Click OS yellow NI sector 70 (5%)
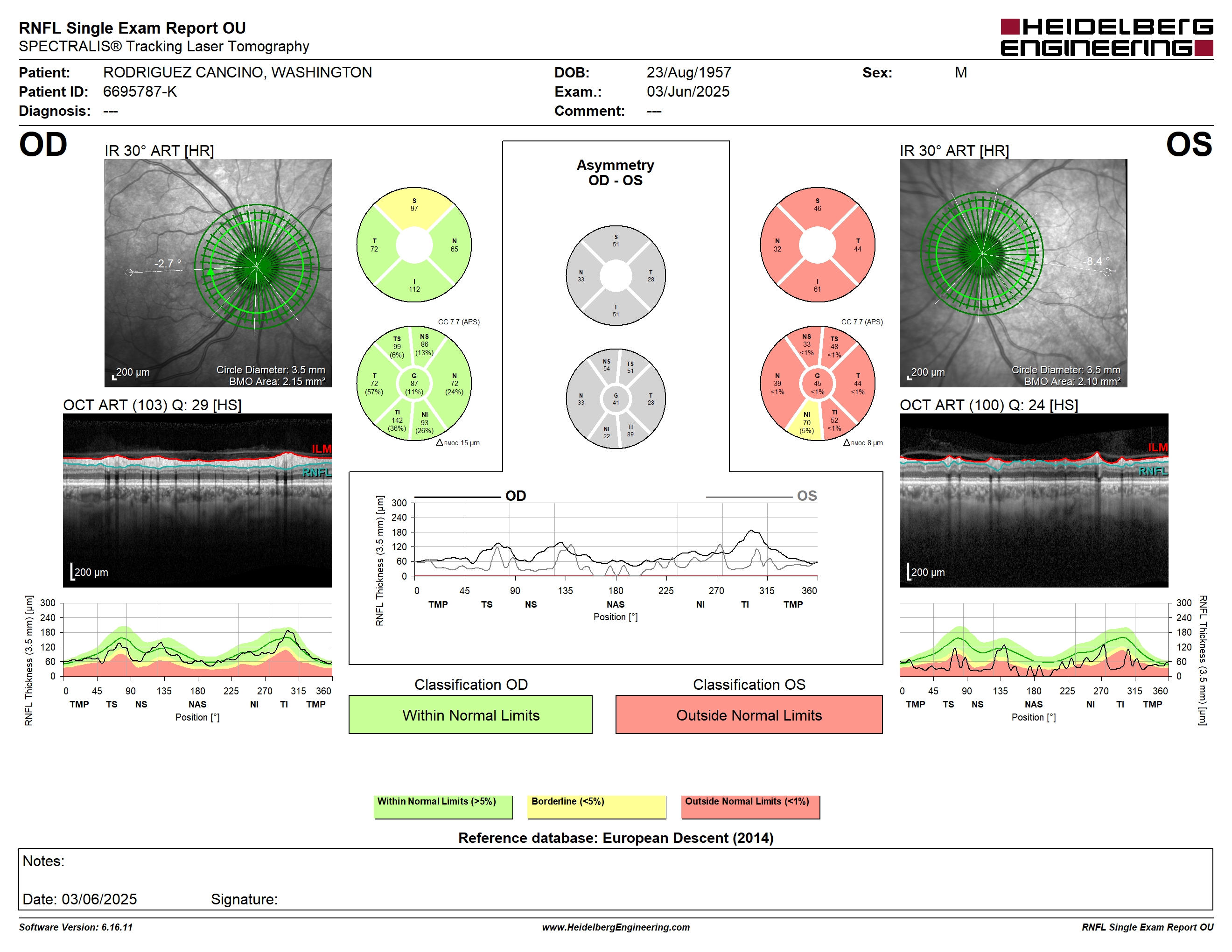Viewport: 1232px width, 952px height. (x=807, y=422)
